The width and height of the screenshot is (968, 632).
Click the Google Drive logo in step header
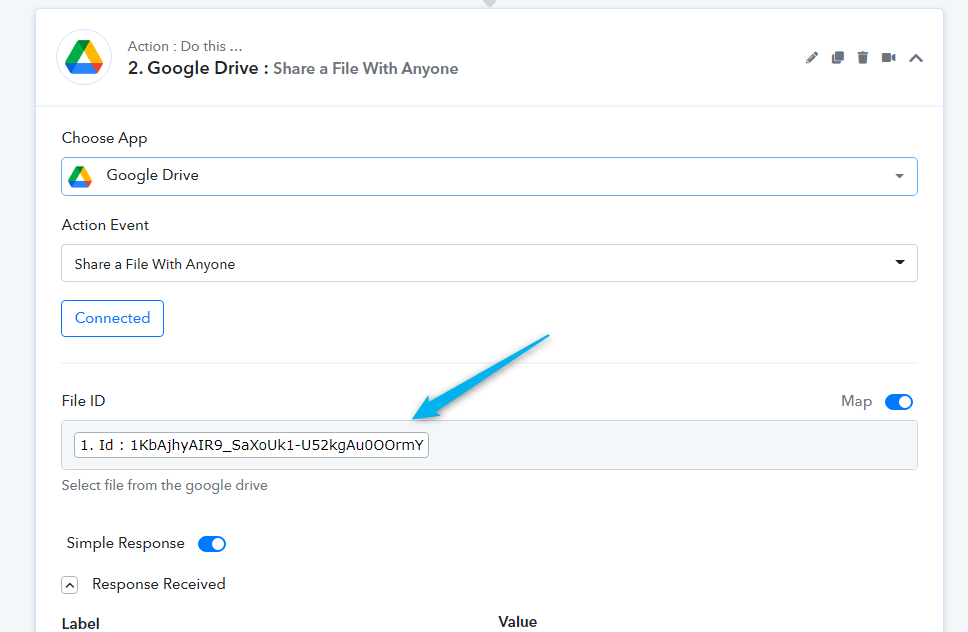[84, 57]
